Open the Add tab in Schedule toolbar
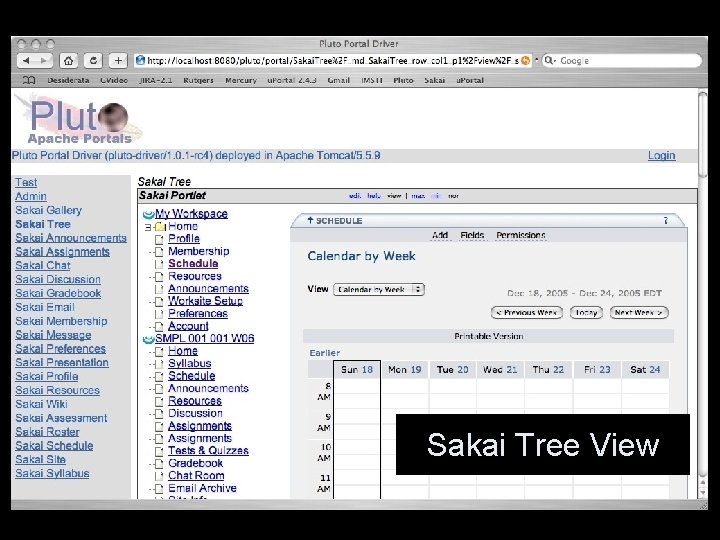Viewport: 720px width, 540px height. [440, 235]
